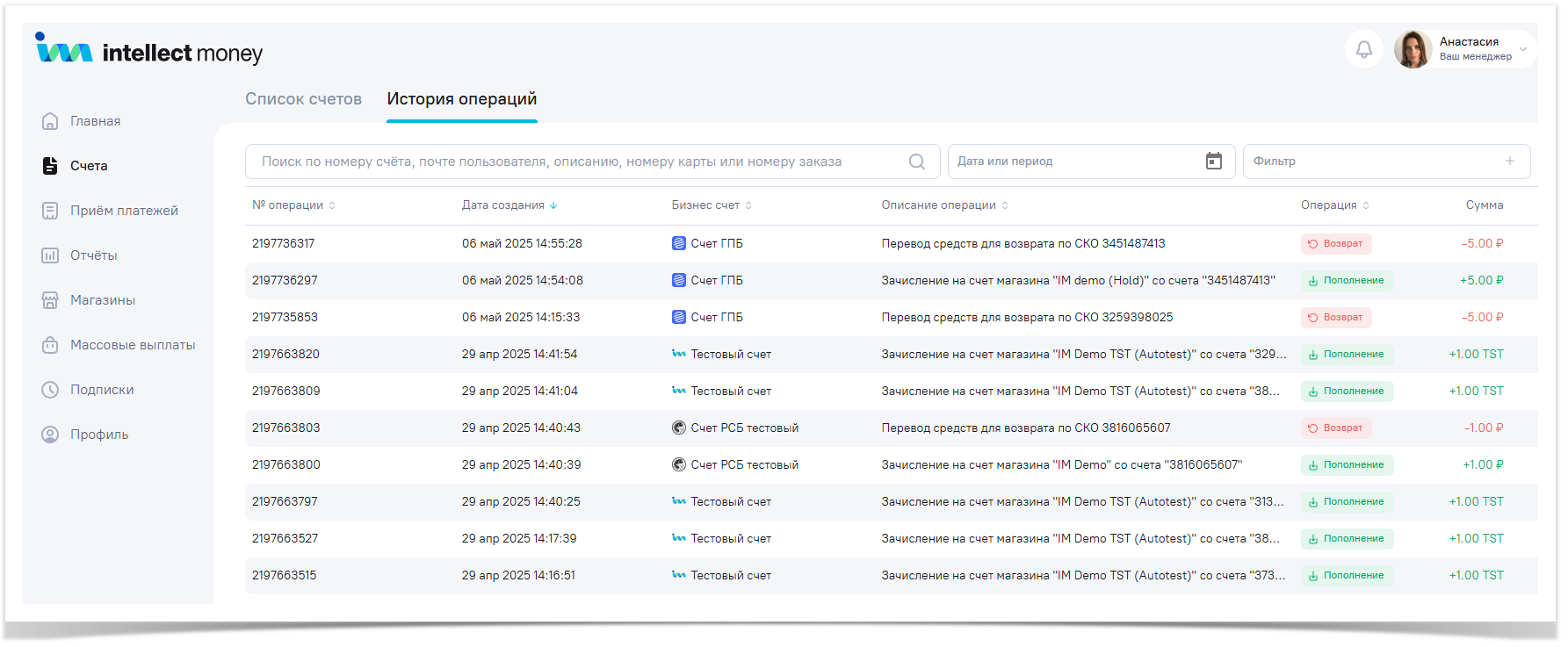
Task: Click the plus icon in the Фильтр field
Action: click(1509, 162)
